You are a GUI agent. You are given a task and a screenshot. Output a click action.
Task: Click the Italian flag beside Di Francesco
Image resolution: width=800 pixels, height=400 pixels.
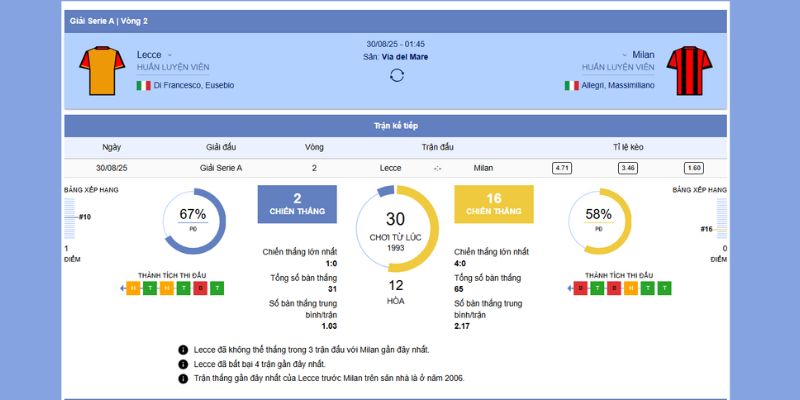point(144,86)
